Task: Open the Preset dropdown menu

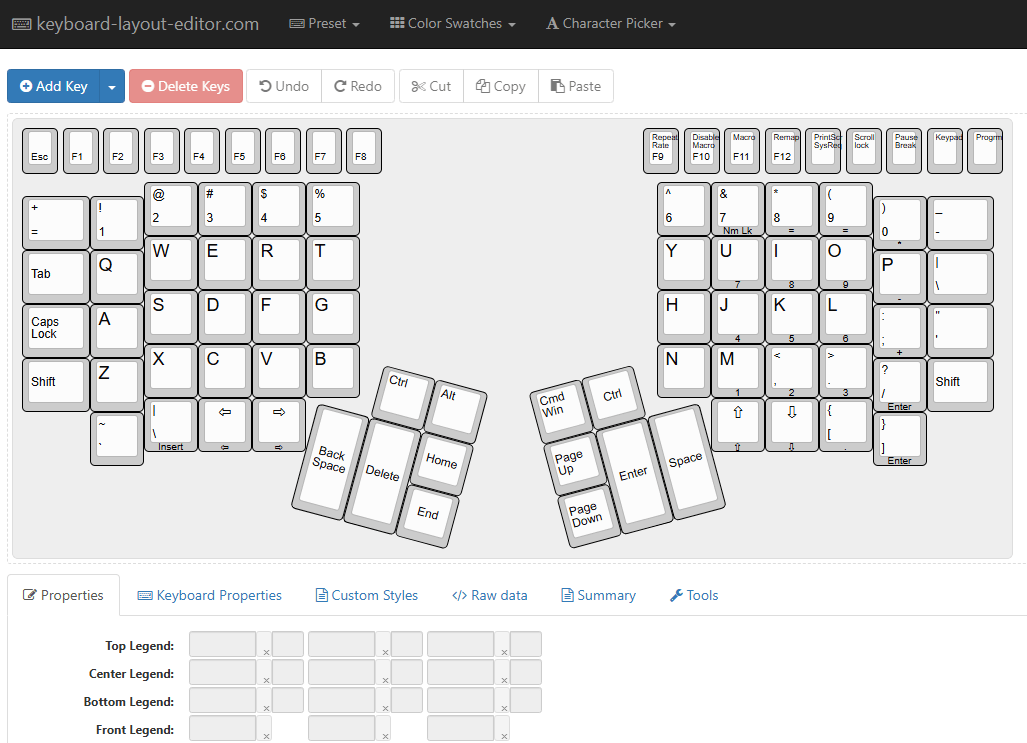Action: click(x=324, y=24)
